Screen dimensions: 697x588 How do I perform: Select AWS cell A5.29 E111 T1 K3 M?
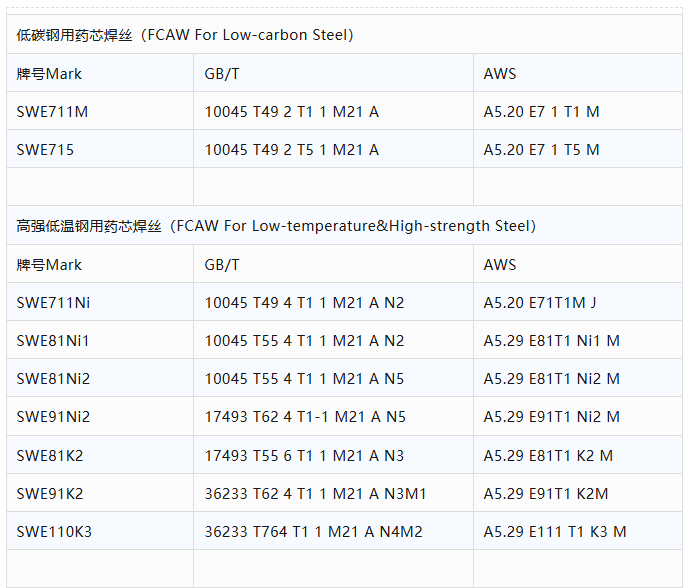pos(554,532)
